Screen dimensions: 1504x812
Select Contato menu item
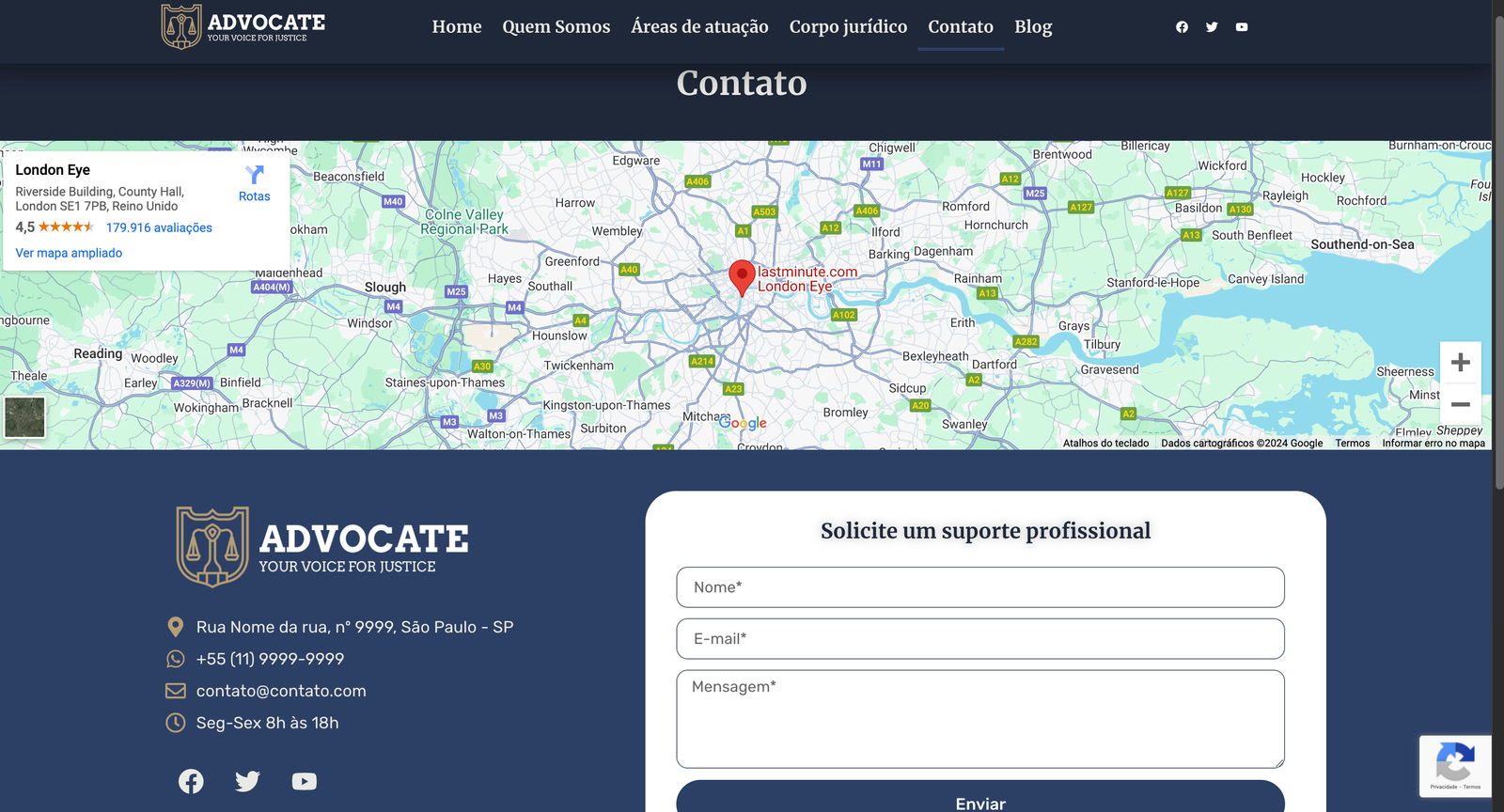[x=961, y=26]
